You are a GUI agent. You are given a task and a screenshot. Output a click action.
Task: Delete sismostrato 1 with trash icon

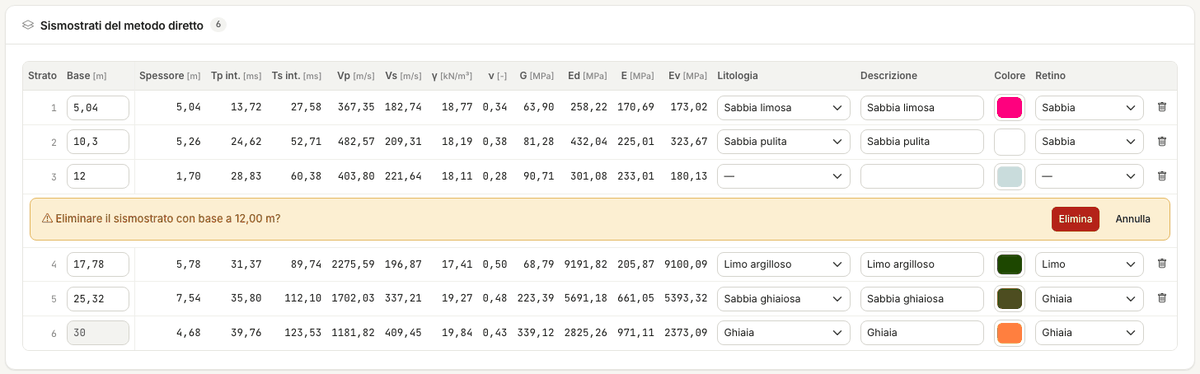pos(1161,108)
